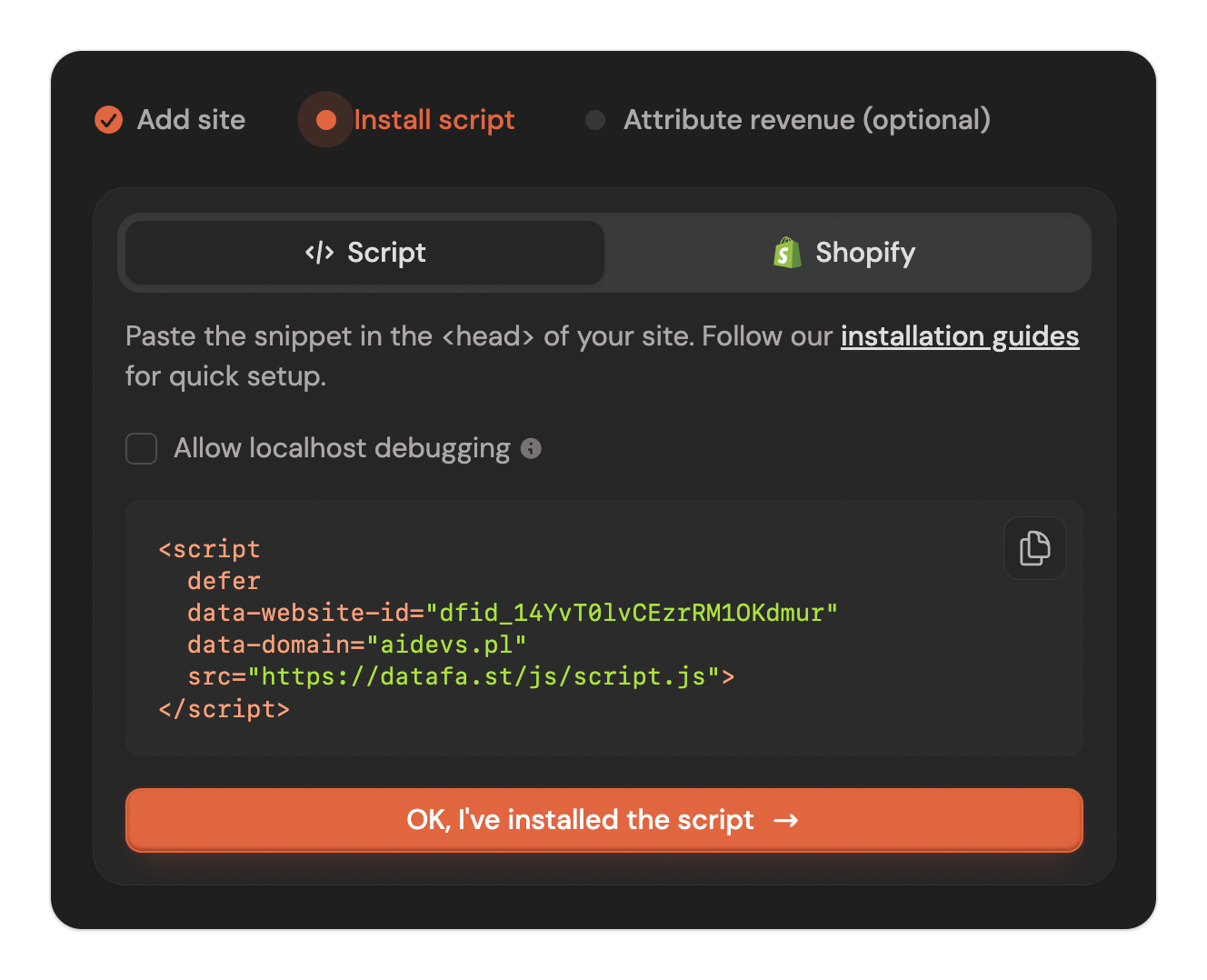This screenshot has width=1207, height=980.
Task: Switch to the Script tab
Action: (x=364, y=253)
